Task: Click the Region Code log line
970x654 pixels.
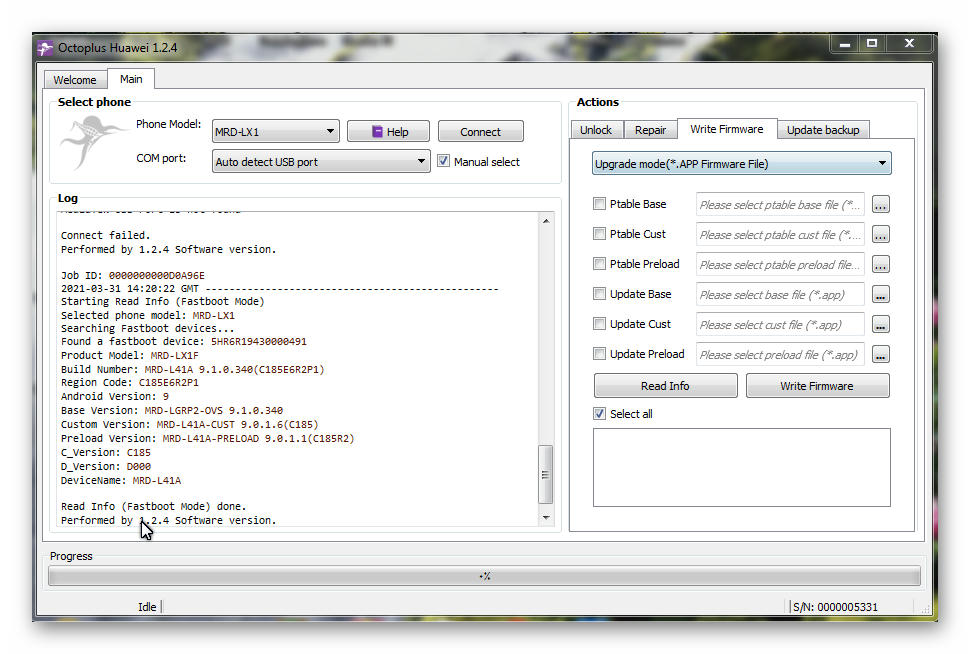Action: point(130,382)
